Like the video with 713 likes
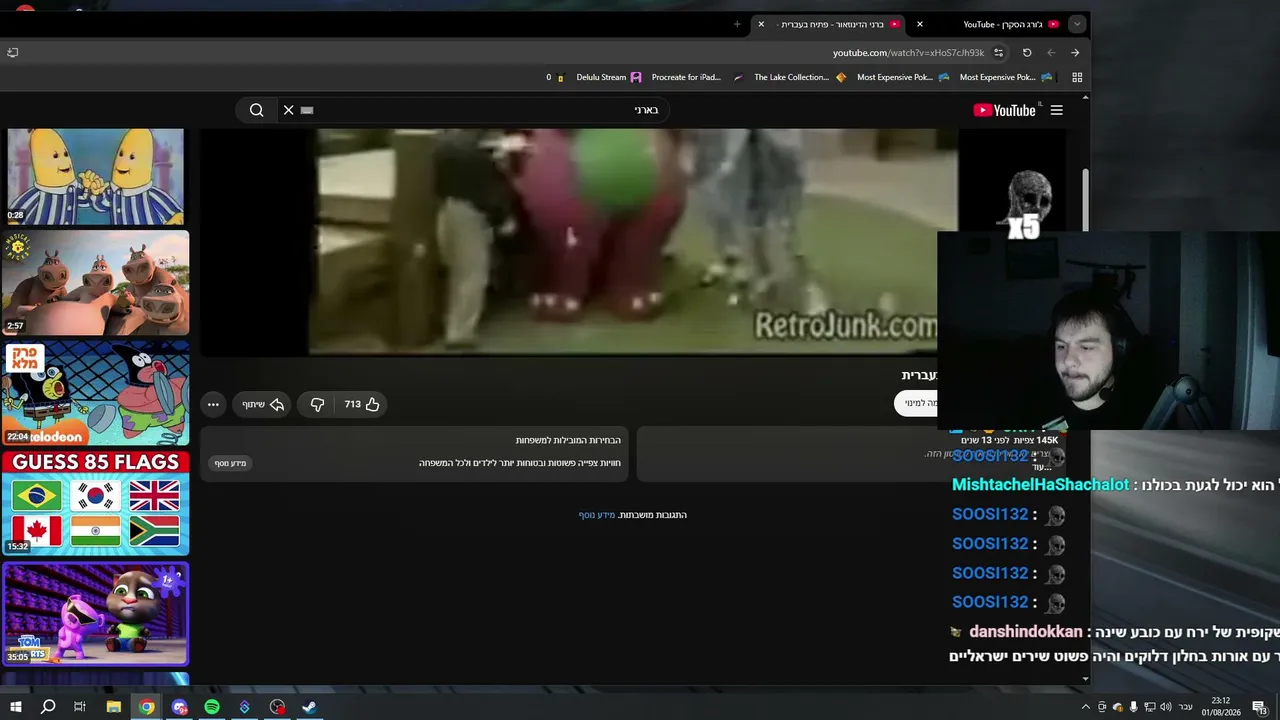Viewport: 1280px width, 720px height. click(362, 404)
